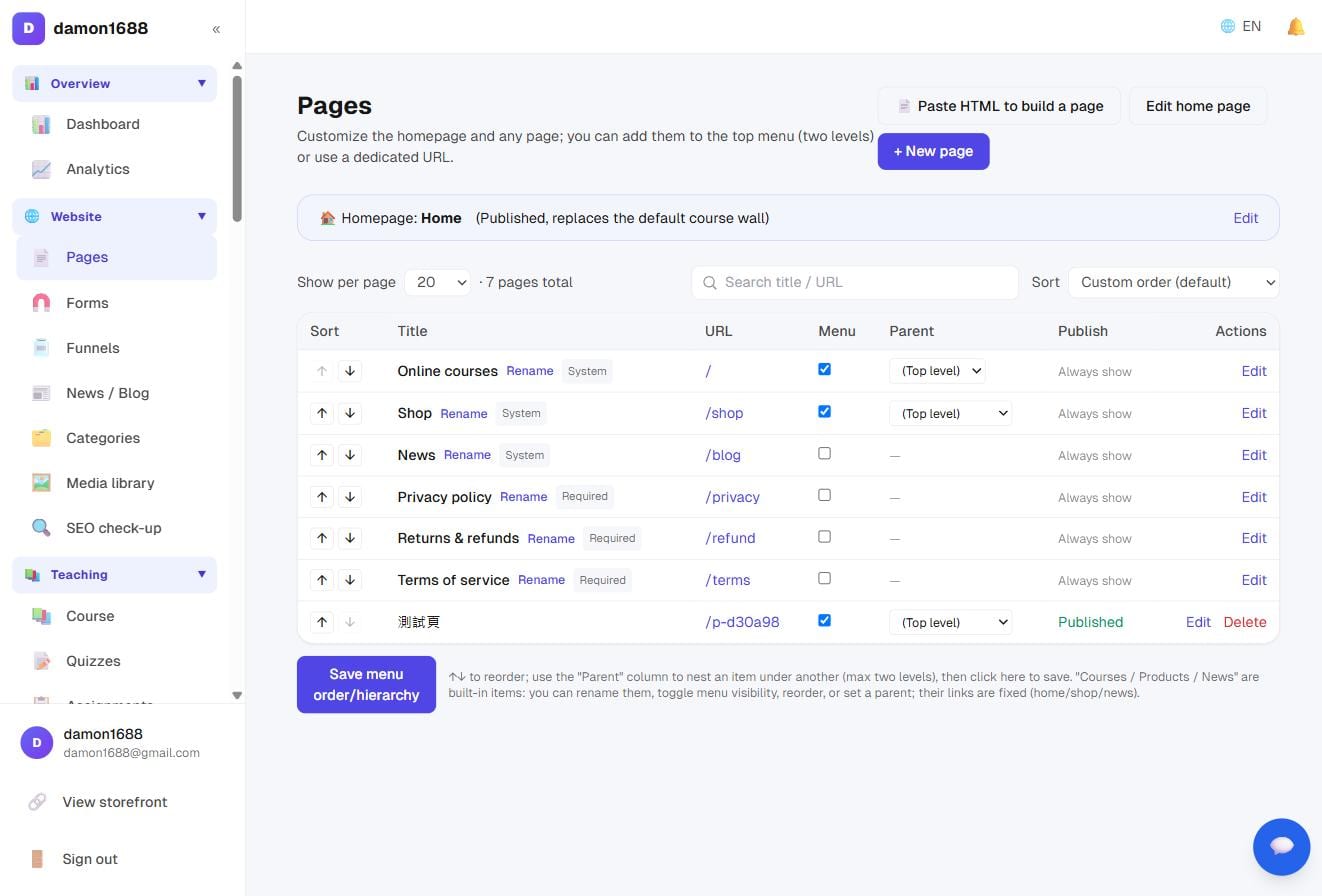The image size is (1322, 896).
Task: Move Returns & refunds row down
Action: 350,538
